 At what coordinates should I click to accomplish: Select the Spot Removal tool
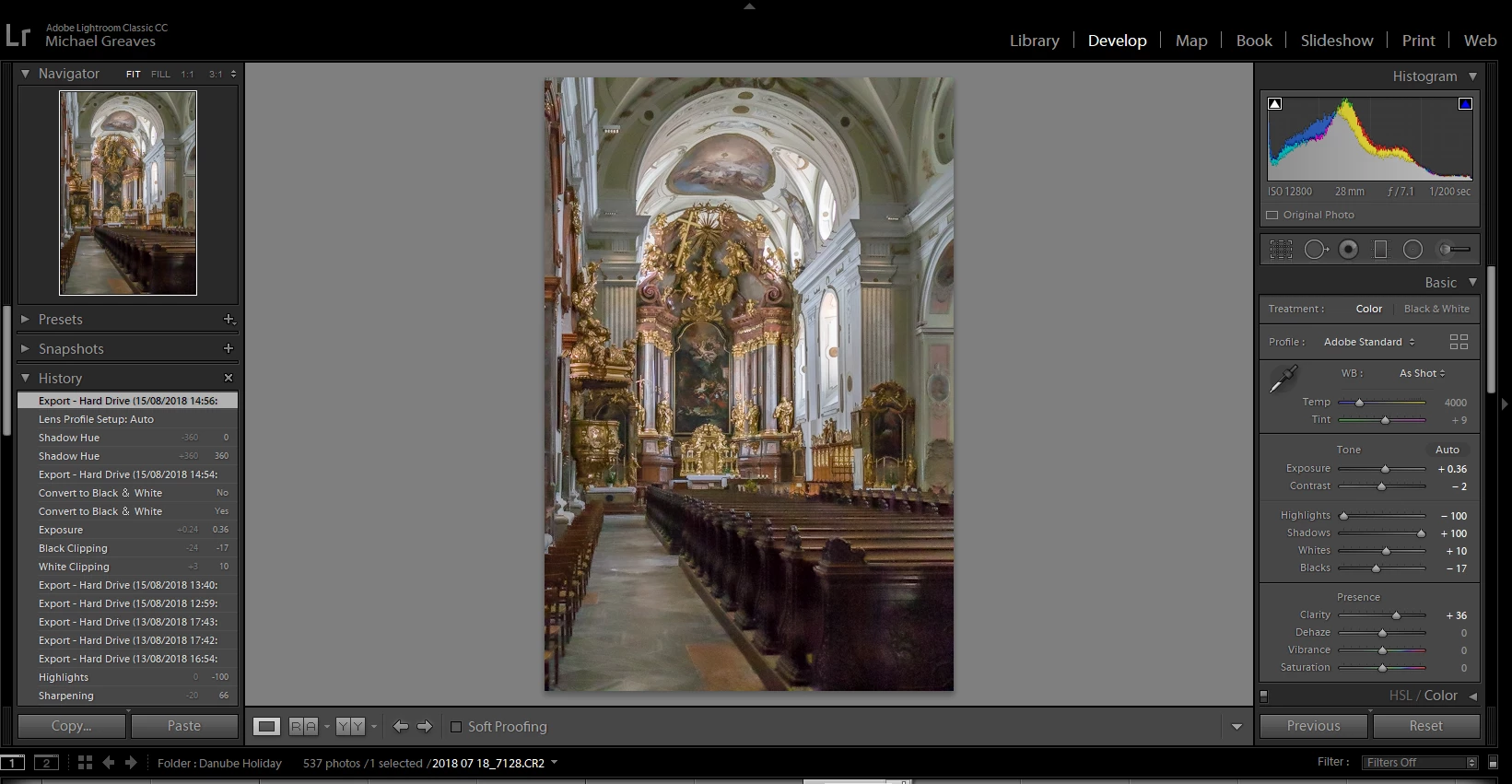1316,249
